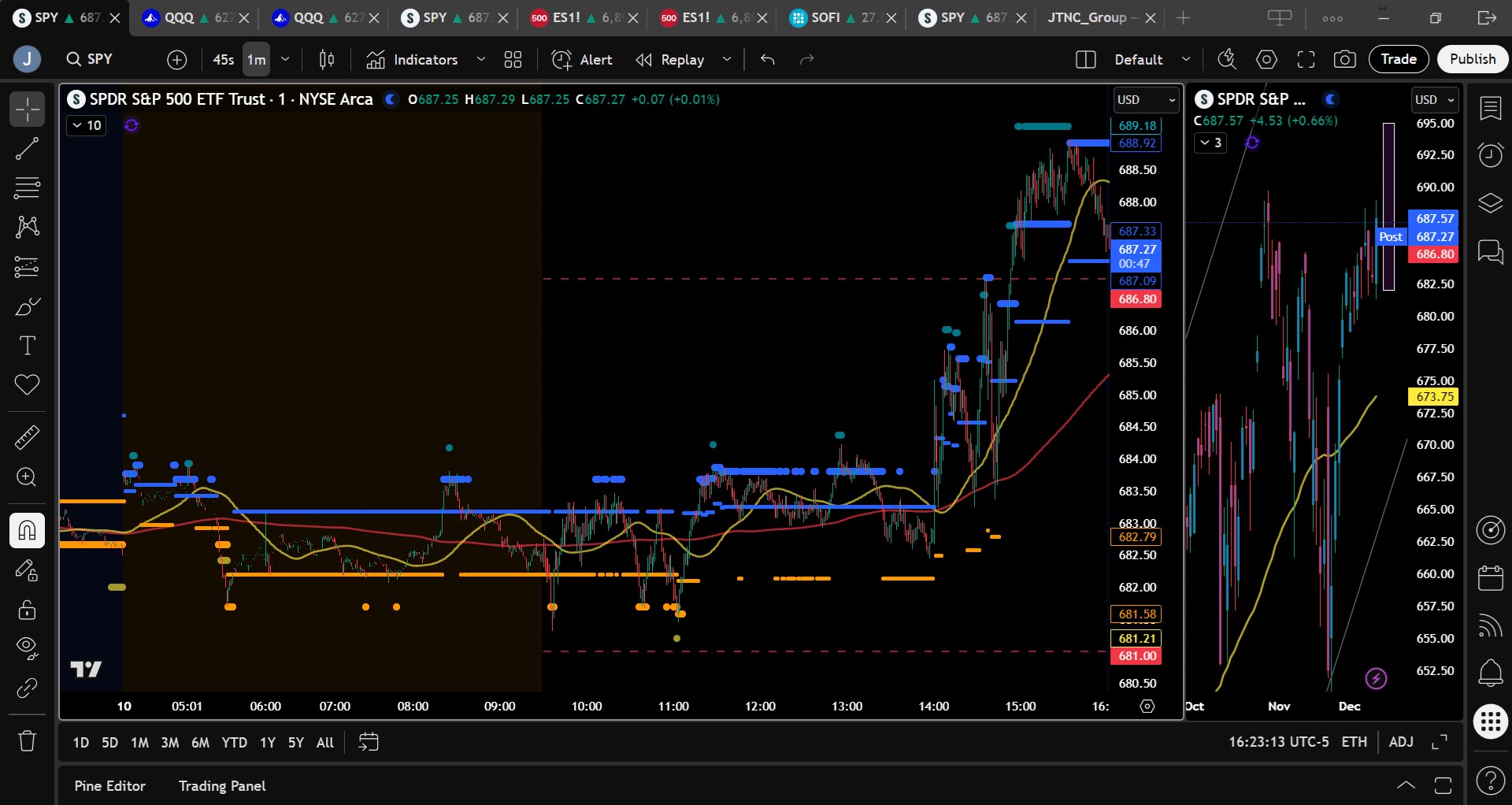
Task: Select the text annotation tool
Action: (x=27, y=346)
